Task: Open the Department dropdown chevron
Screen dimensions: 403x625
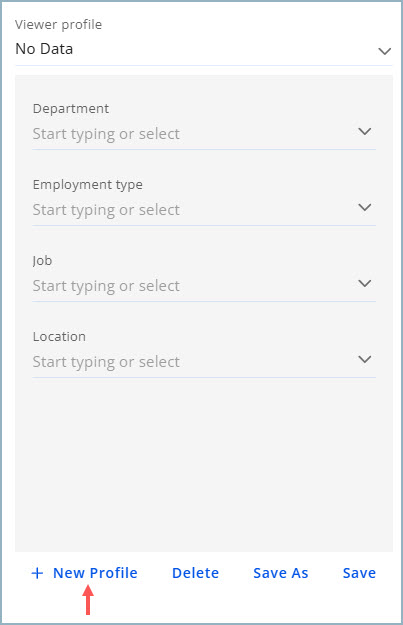Action: coord(364,131)
